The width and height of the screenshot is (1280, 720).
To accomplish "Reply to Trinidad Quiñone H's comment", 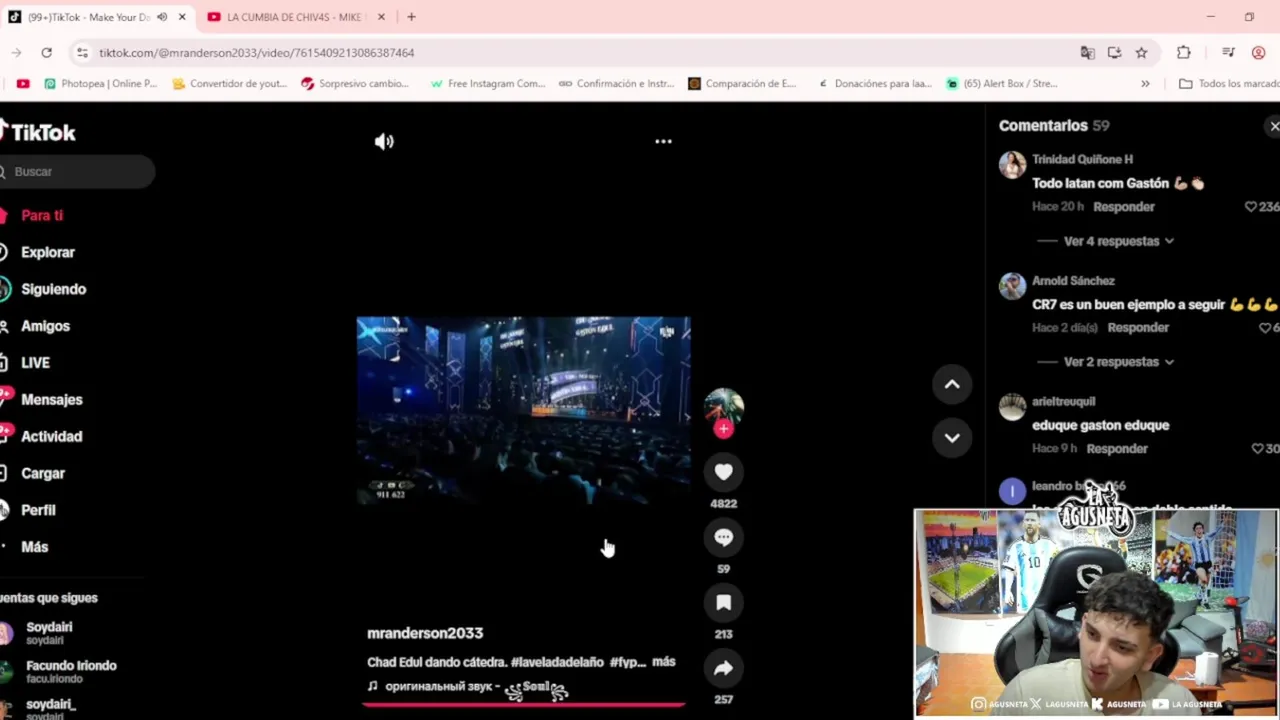I will coord(1123,207).
